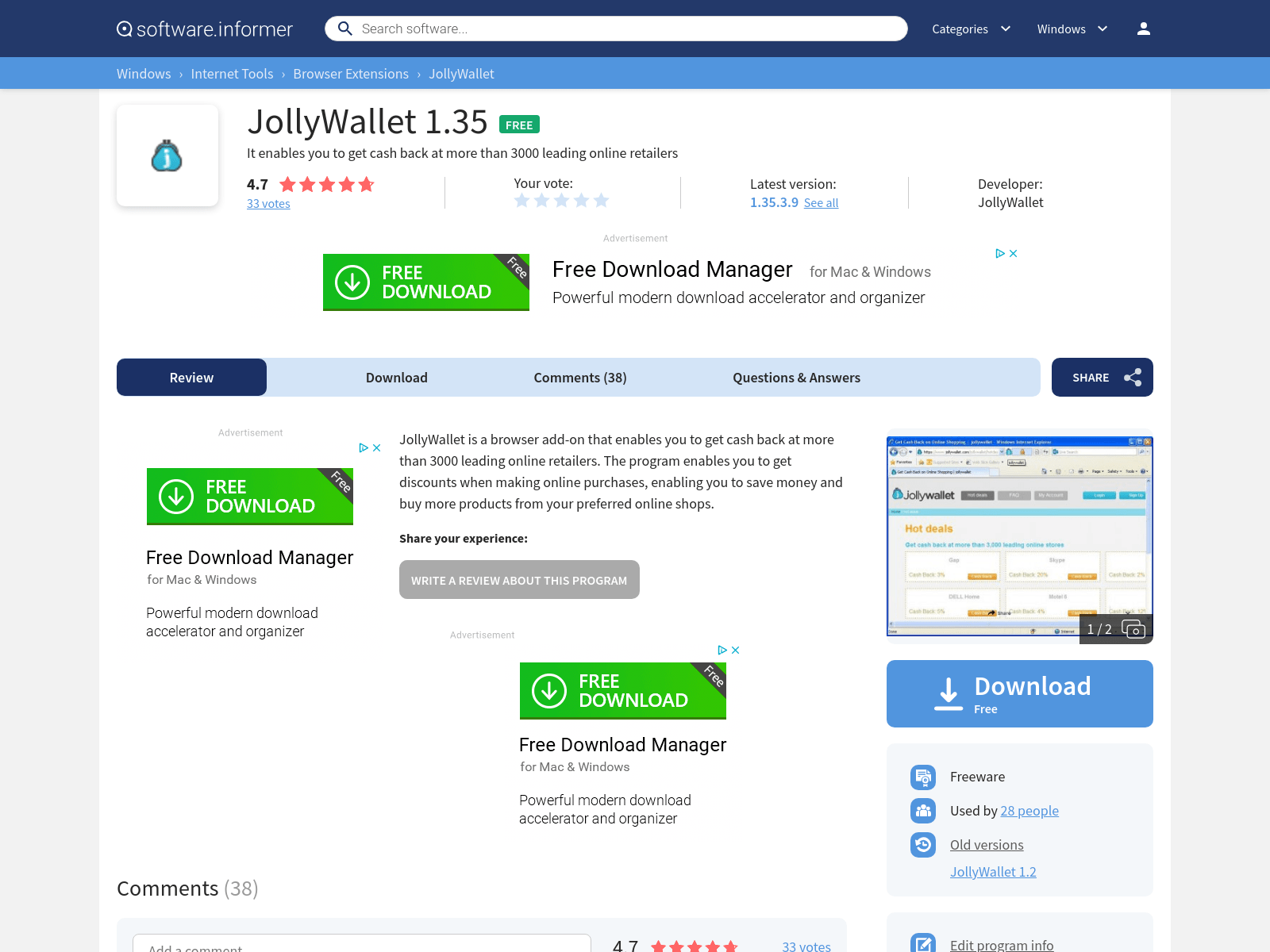Click the JollyWallet app icon
The image size is (1270, 952).
click(167, 155)
